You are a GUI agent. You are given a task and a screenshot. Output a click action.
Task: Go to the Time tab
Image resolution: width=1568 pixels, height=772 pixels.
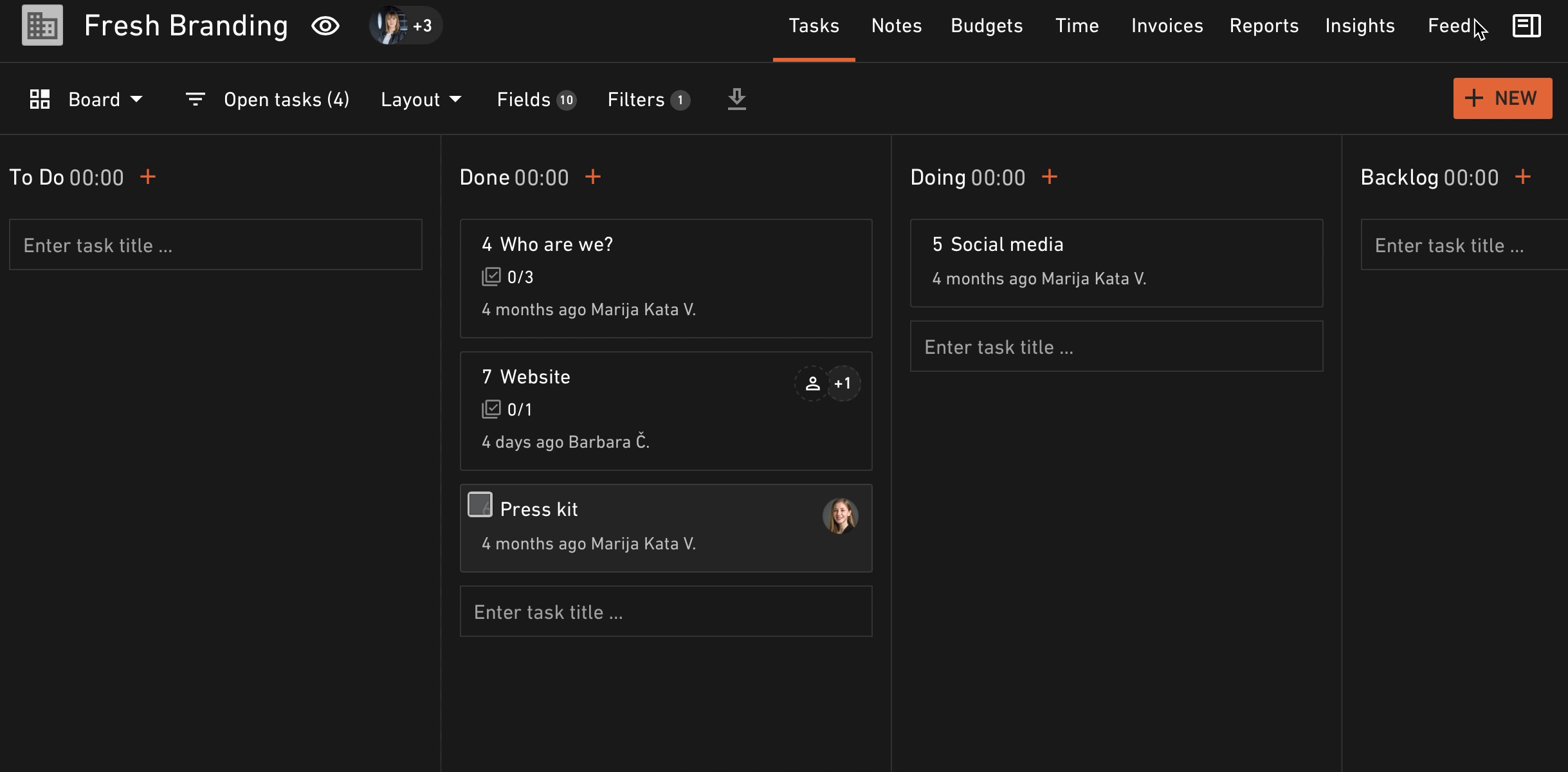tap(1077, 26)
